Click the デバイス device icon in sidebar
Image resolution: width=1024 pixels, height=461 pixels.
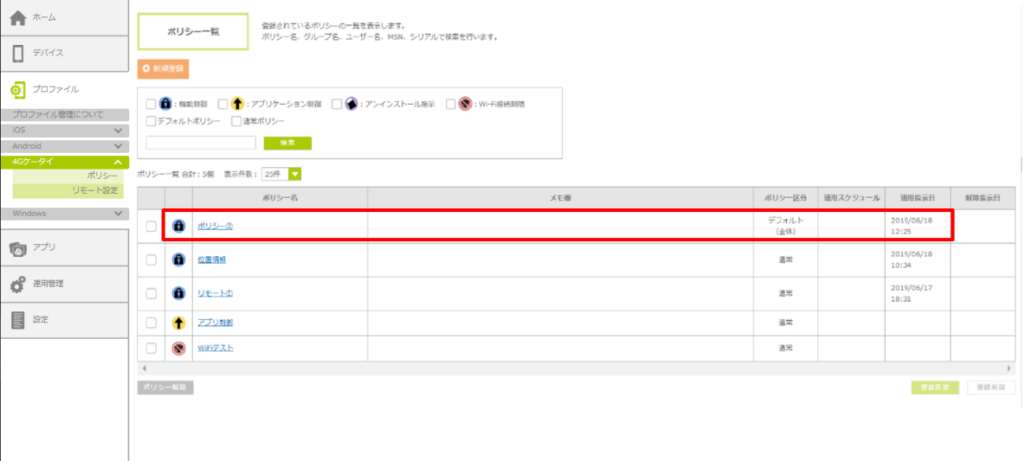coord(18,53)
